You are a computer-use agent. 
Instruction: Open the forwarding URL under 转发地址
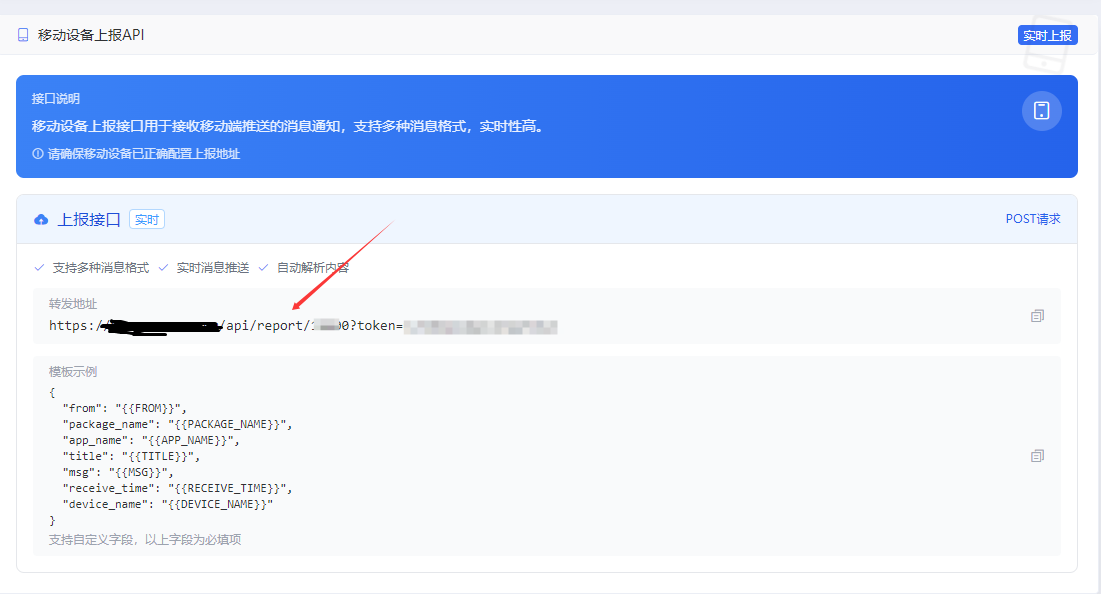click(300, 325)
